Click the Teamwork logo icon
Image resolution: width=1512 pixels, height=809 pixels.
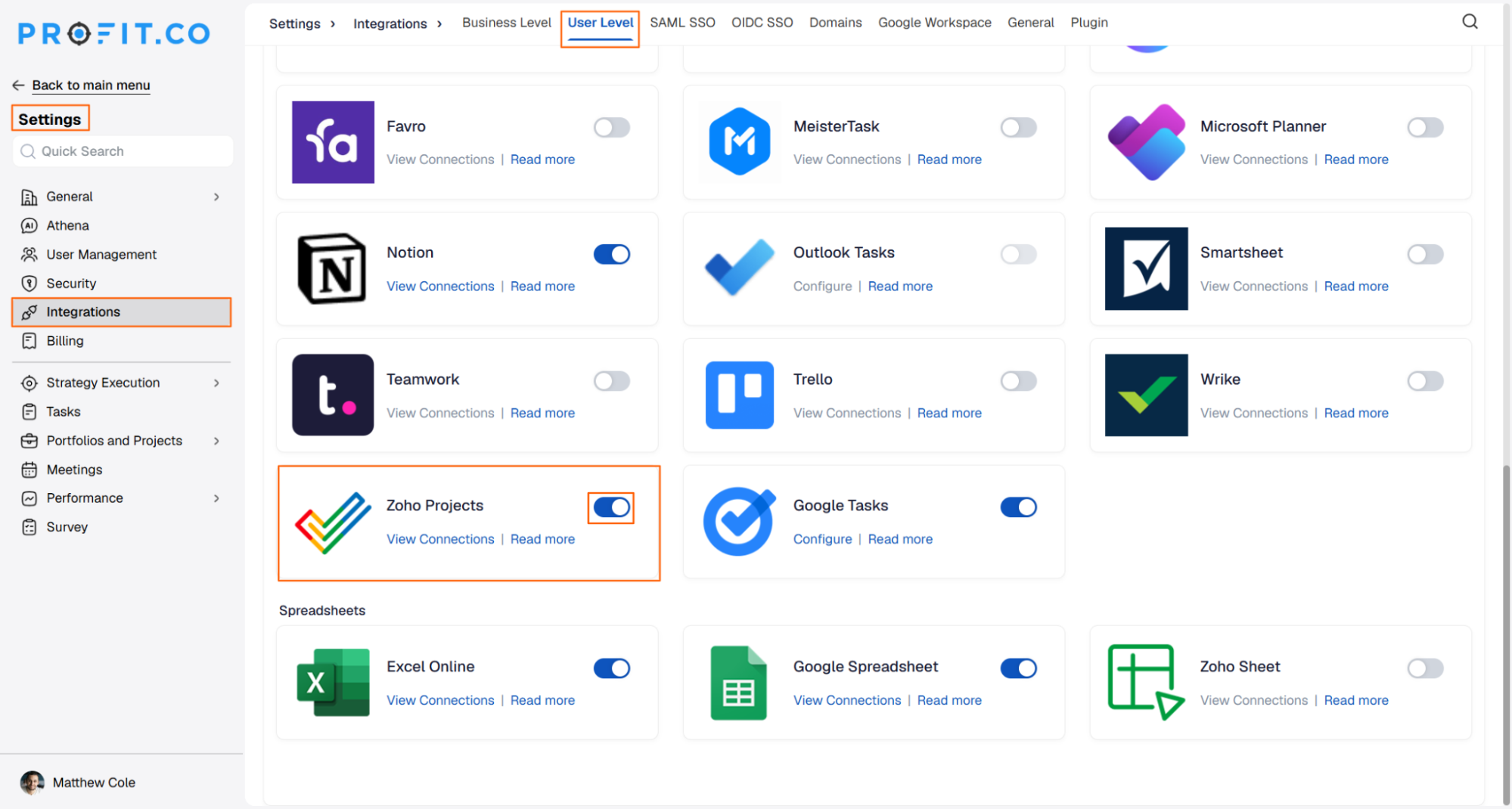(x=333, y=395)
